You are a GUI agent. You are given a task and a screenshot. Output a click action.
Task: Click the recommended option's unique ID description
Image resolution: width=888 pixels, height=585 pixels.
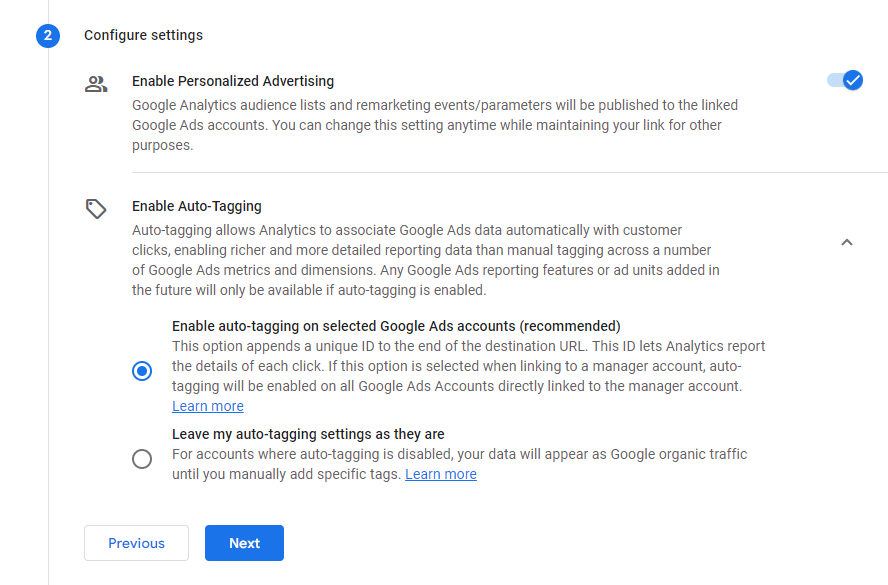point(468,366)
